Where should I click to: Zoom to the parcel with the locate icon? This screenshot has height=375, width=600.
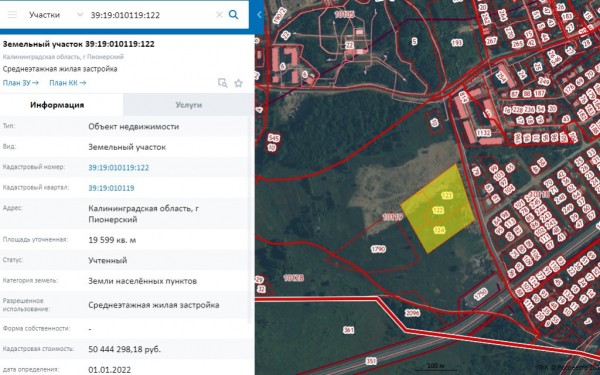222,83
